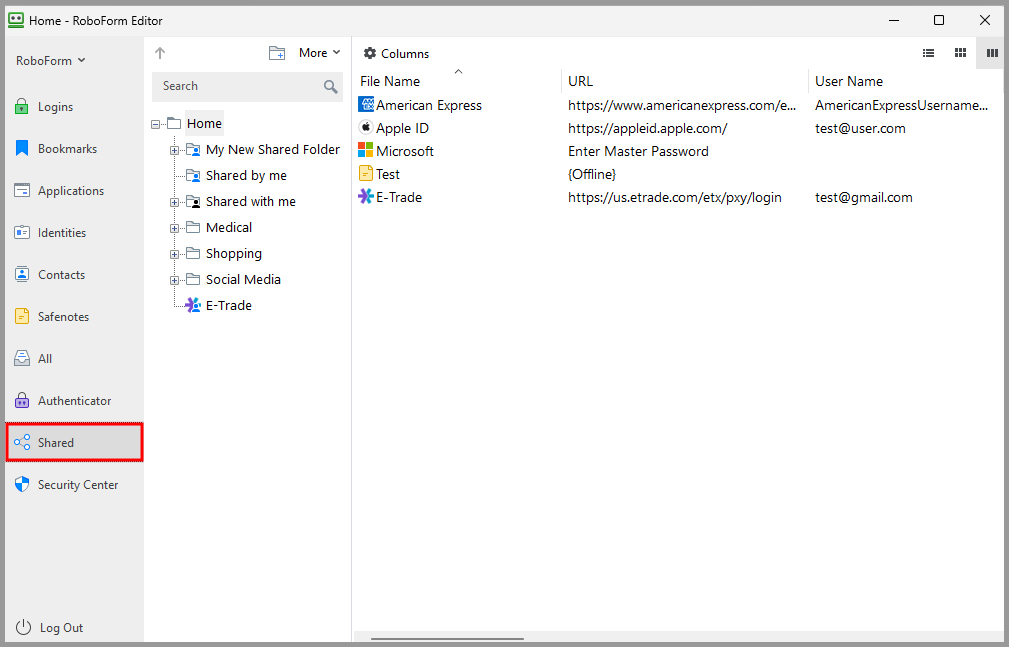Open the Safenotes section
This screenshot has width=1009, height=647.
[x=74, y=317]
